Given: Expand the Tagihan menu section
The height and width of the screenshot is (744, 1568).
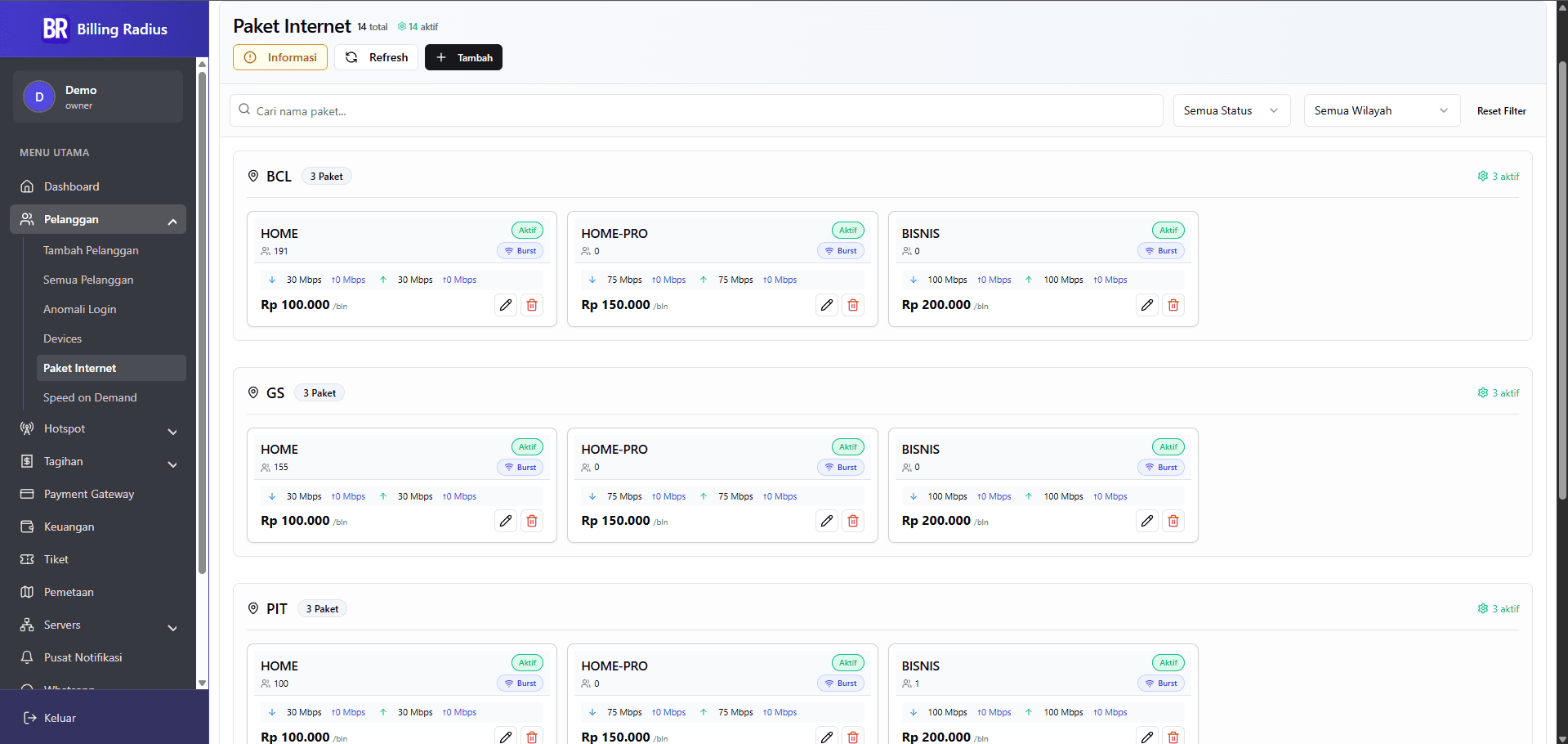Looking at the screenshot, I should (98, 461).
